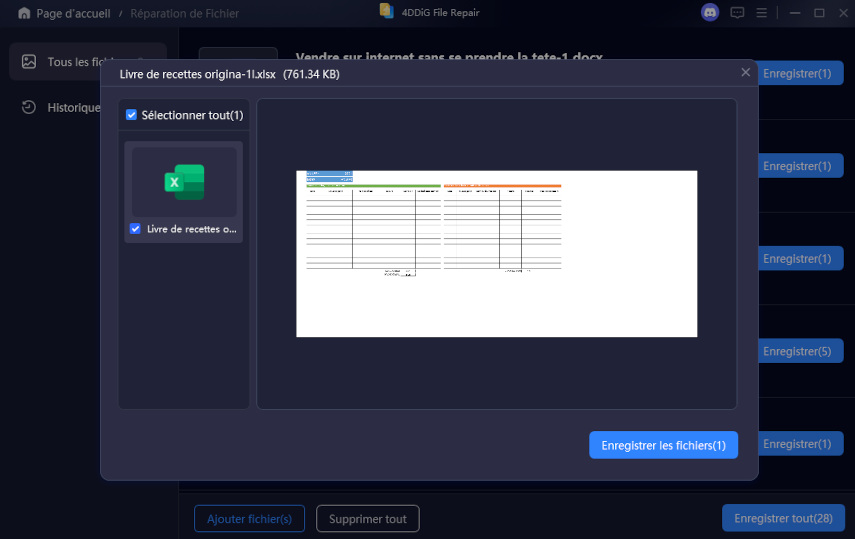Click the 4DDiG File Repair logo
The width and height of the screenshot is (855, 539).
tap(387, 11)
